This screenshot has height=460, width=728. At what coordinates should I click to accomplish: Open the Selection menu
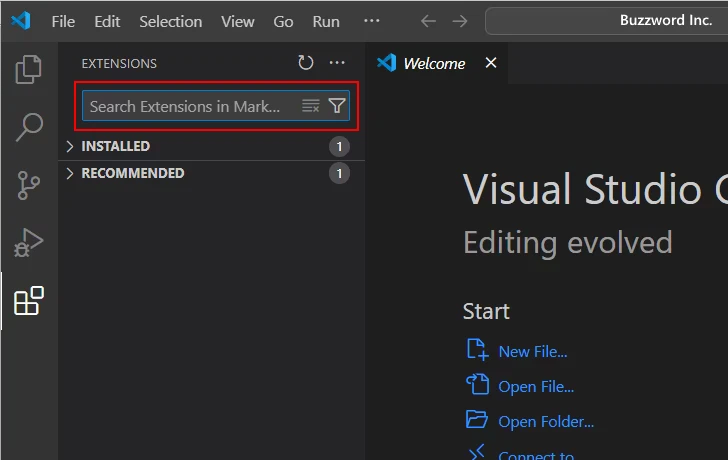pos(170,21)
